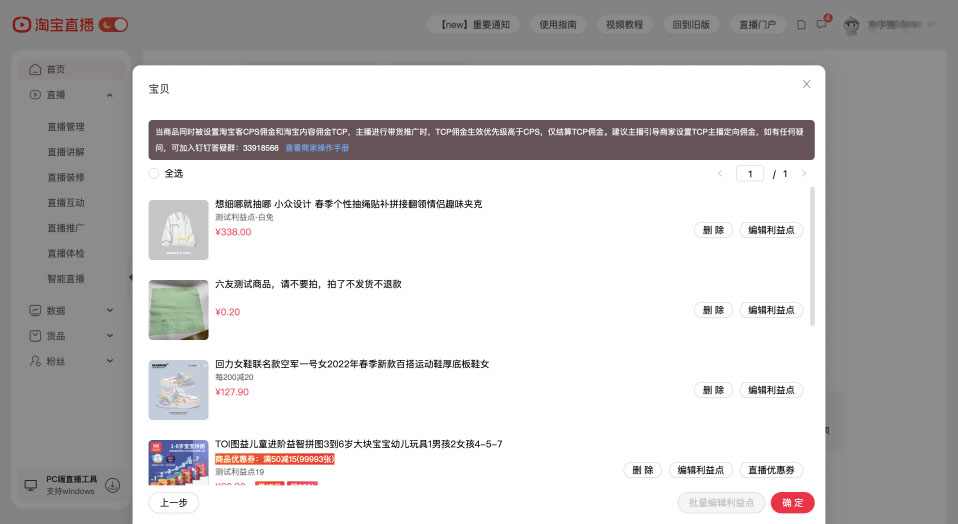Expand the 数据 section in the sidebar

point(110,311)
